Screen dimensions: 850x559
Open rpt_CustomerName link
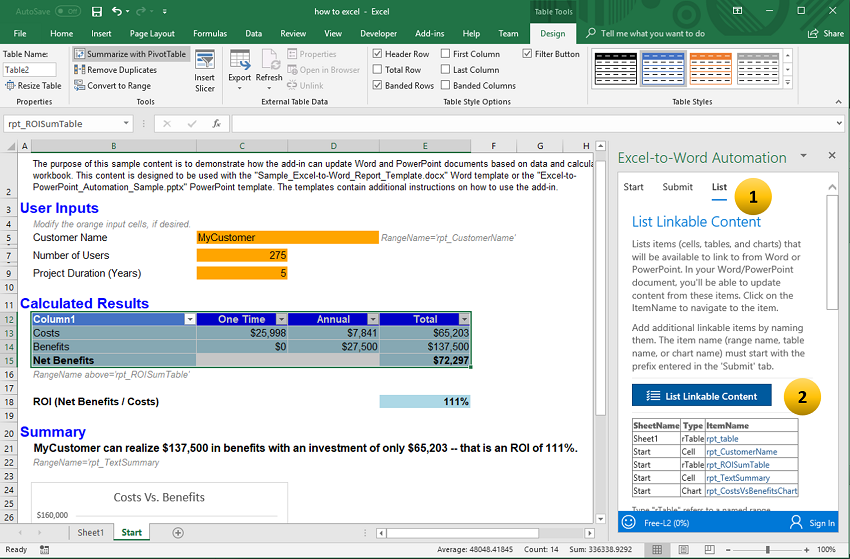pyautogui.click(x=742, y=452)
